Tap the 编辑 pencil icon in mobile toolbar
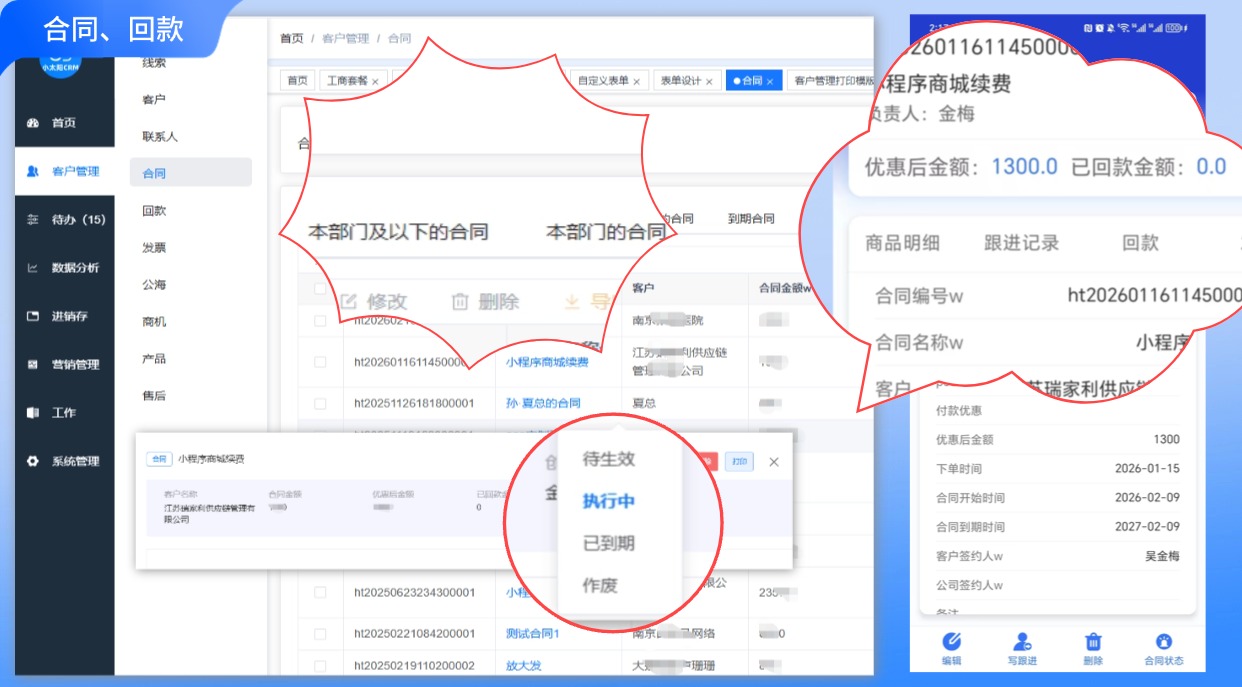The image size is (1242, 687). coord(951,642)
